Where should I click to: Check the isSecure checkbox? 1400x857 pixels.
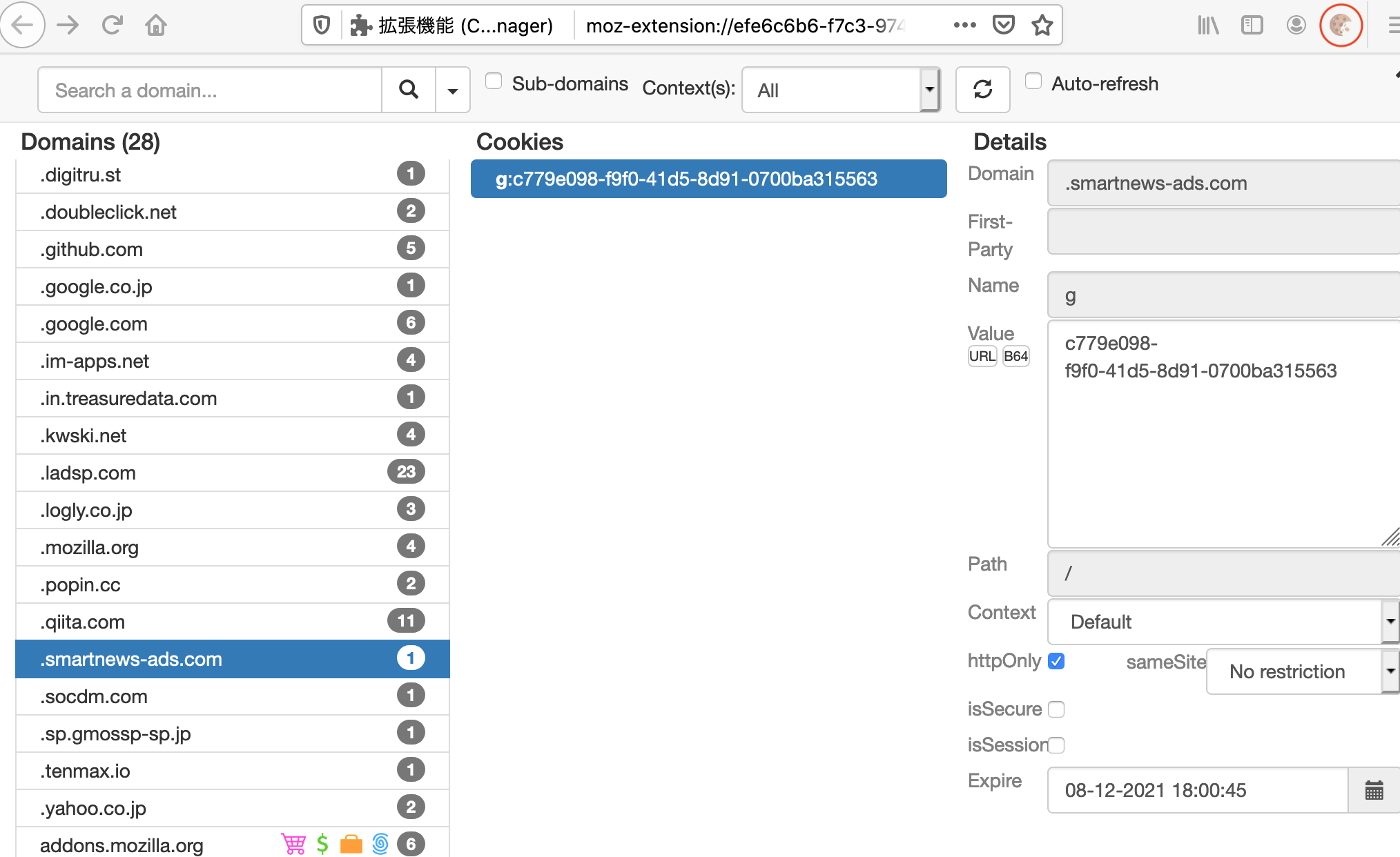[1056, 709]
